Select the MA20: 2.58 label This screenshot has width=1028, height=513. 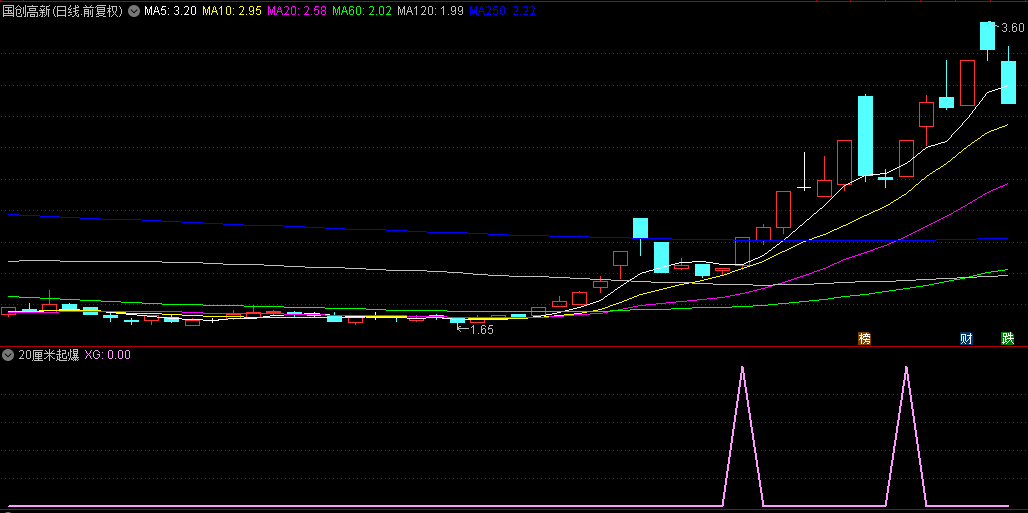coord(297,10)
